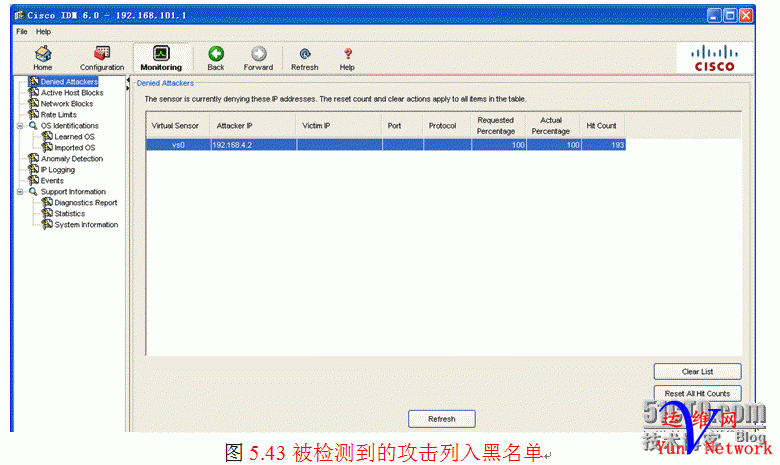Open System Information in the tree
Viewport: 780px width, 465px height.
pos(87,225)
